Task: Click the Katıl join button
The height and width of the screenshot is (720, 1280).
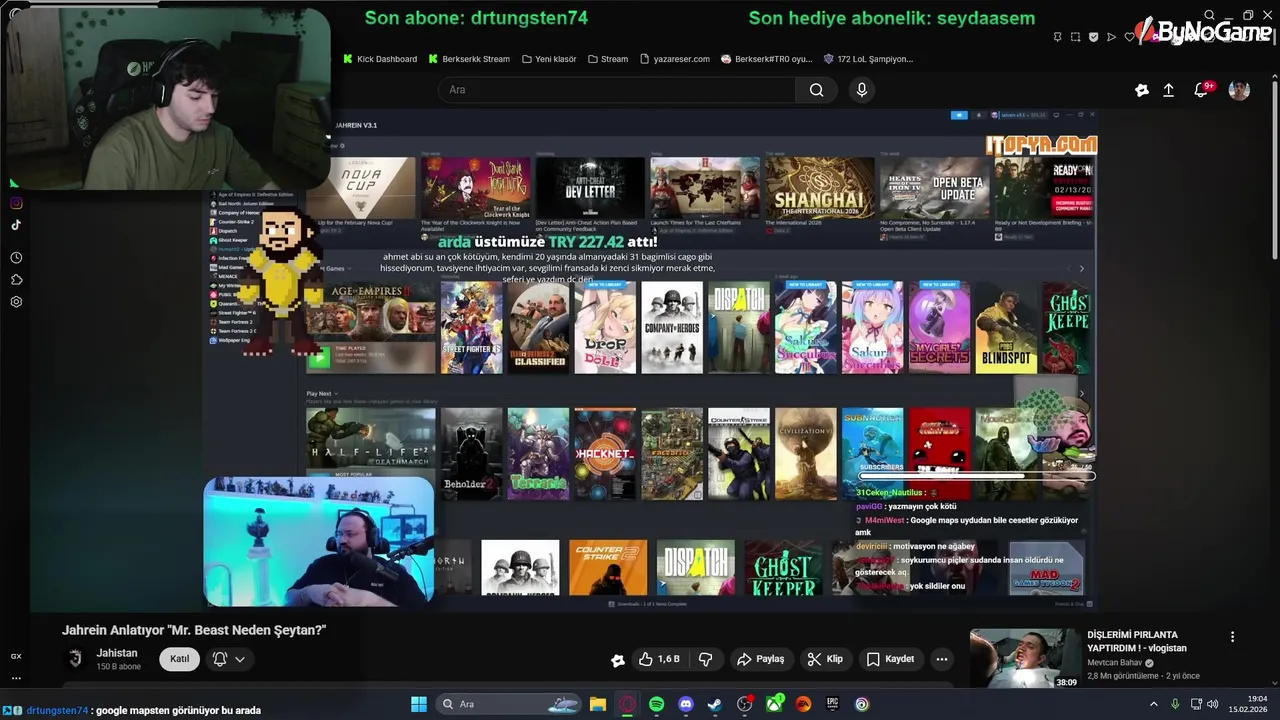Action: tap(180, 659)
